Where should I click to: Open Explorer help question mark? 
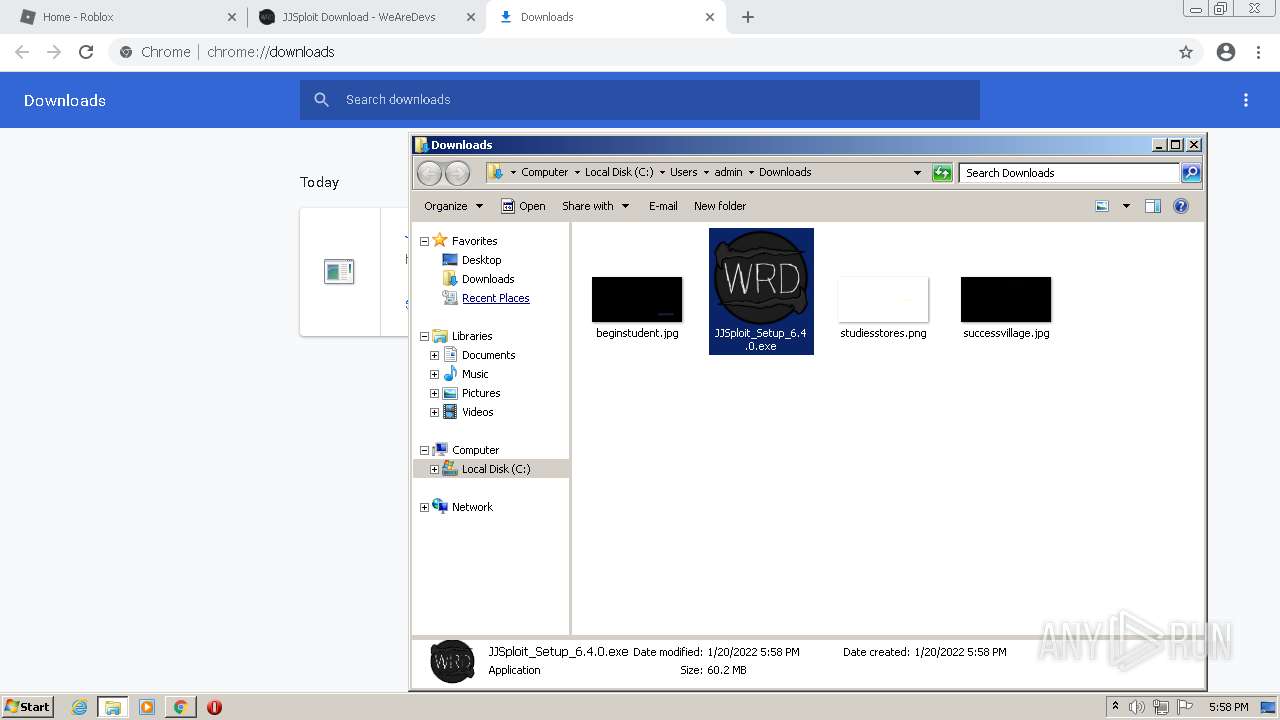[1181, 206]
